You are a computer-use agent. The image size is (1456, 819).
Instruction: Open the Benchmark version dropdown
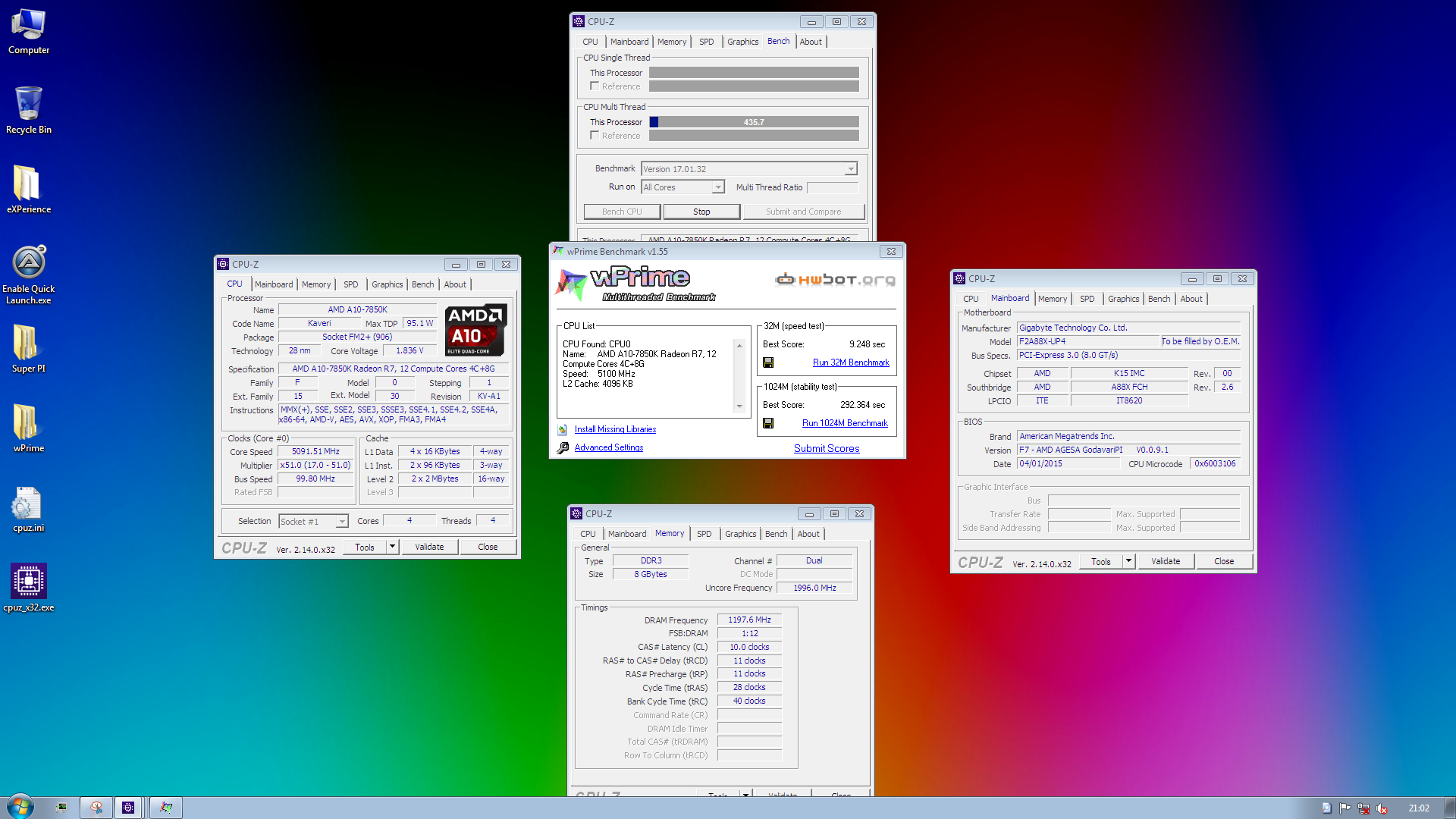click(851, 169)
